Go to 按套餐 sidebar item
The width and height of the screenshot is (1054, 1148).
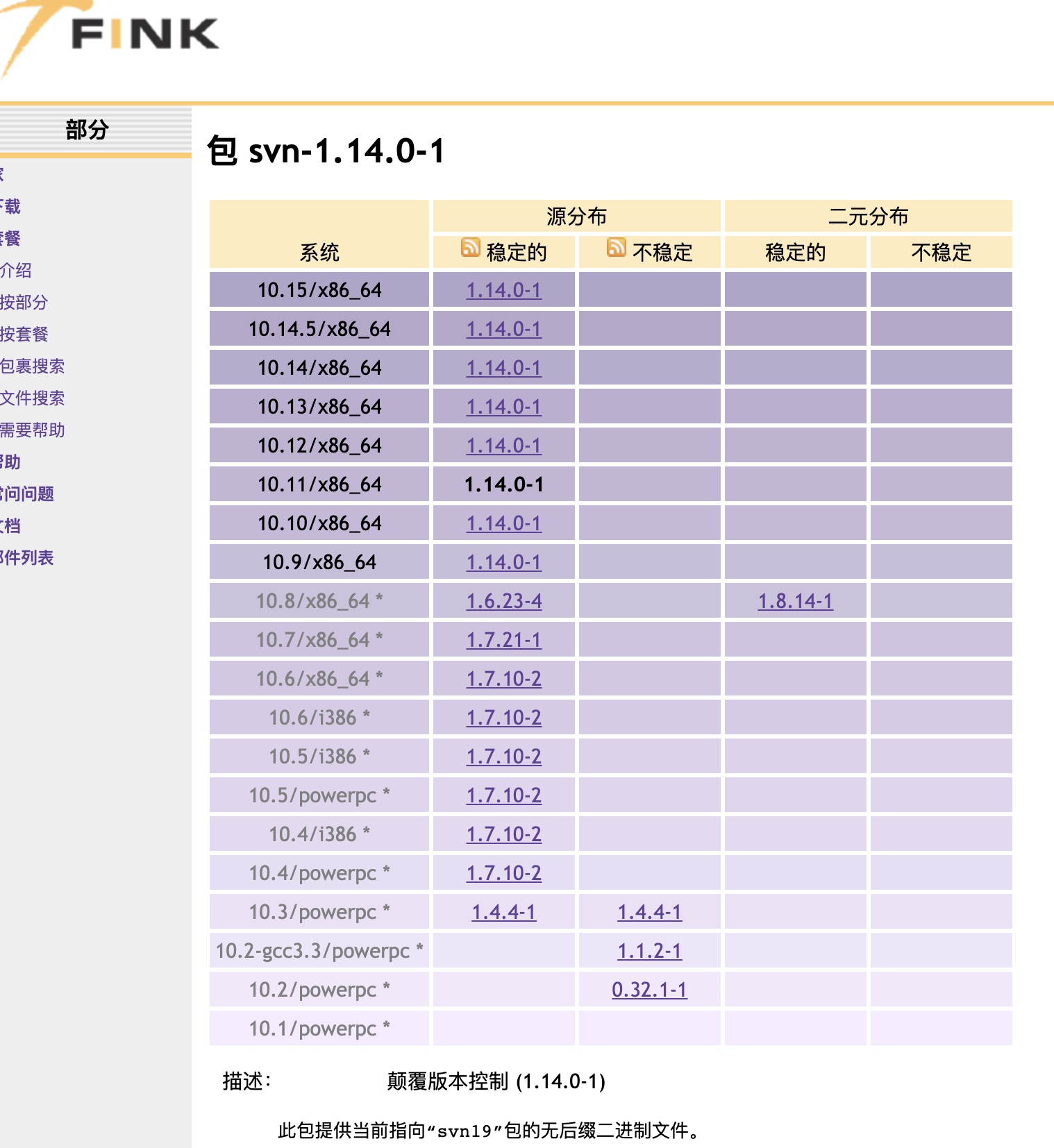pyautogui.click(x=24, y=335)
